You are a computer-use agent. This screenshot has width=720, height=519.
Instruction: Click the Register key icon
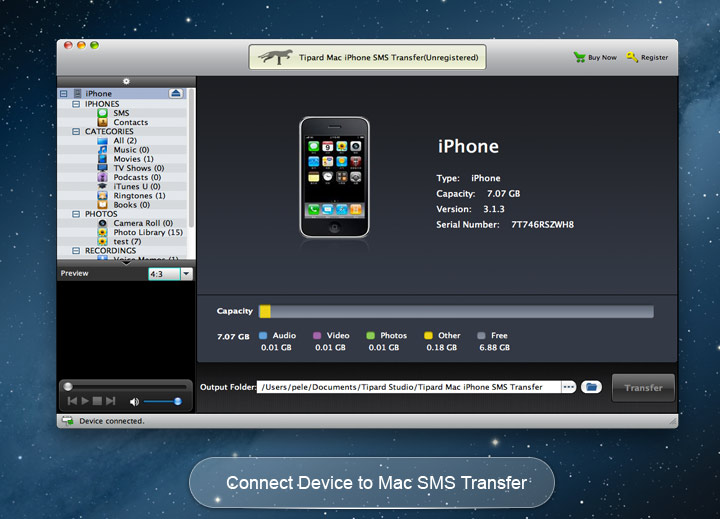click(x=632, y=57)
